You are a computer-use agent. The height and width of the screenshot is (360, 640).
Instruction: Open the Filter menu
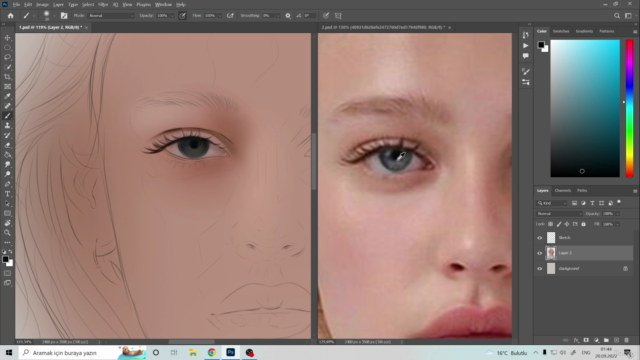[x=103, y=4]
